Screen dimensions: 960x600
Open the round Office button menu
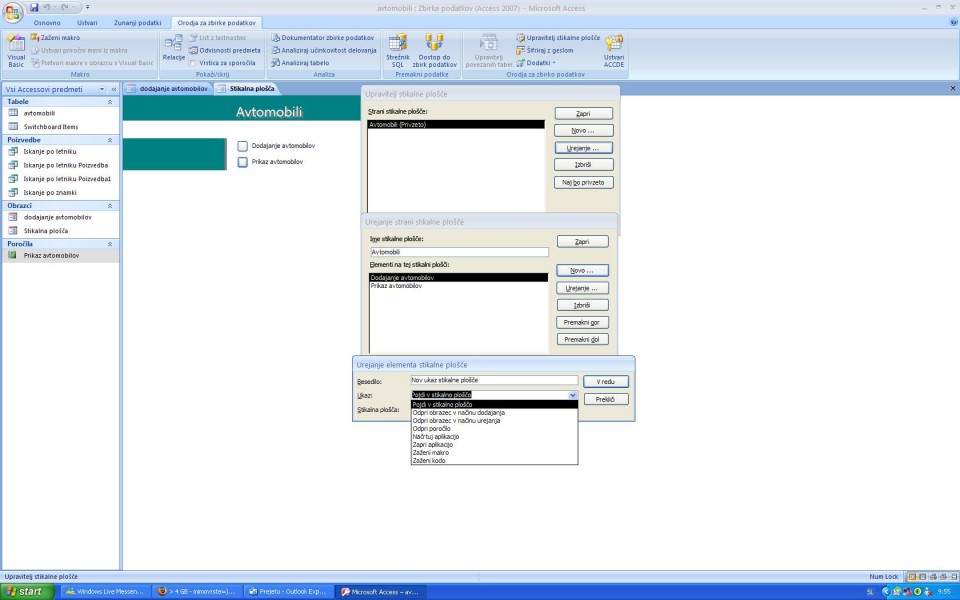(x=12, y=11)
